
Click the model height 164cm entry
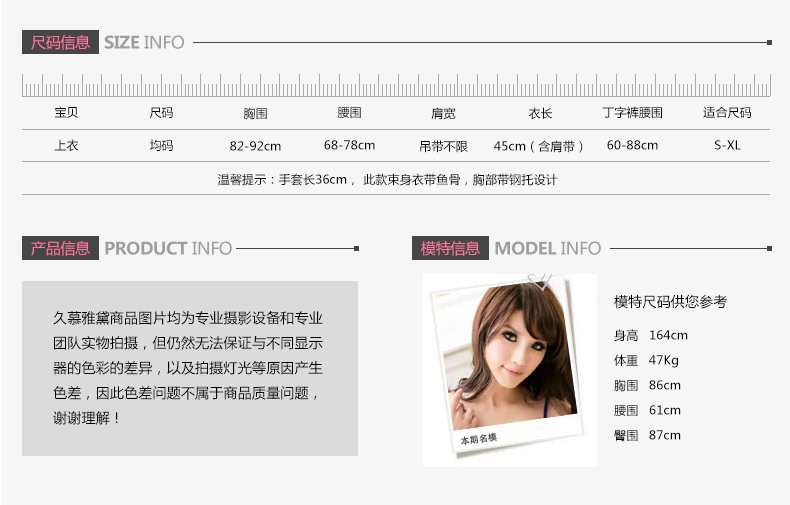point(650,335)
